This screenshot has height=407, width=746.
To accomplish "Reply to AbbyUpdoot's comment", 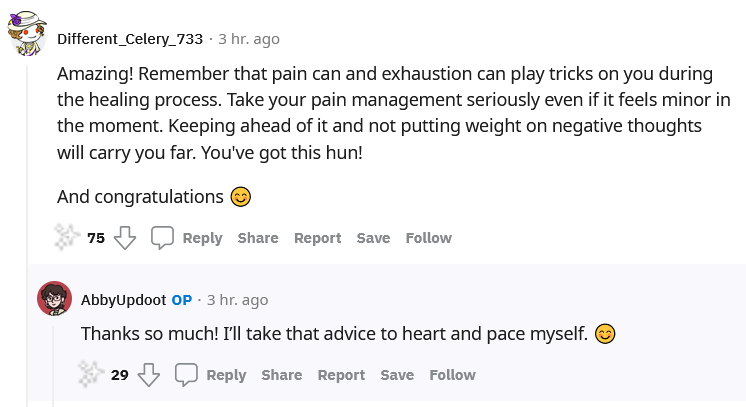I will click(226, 375).
